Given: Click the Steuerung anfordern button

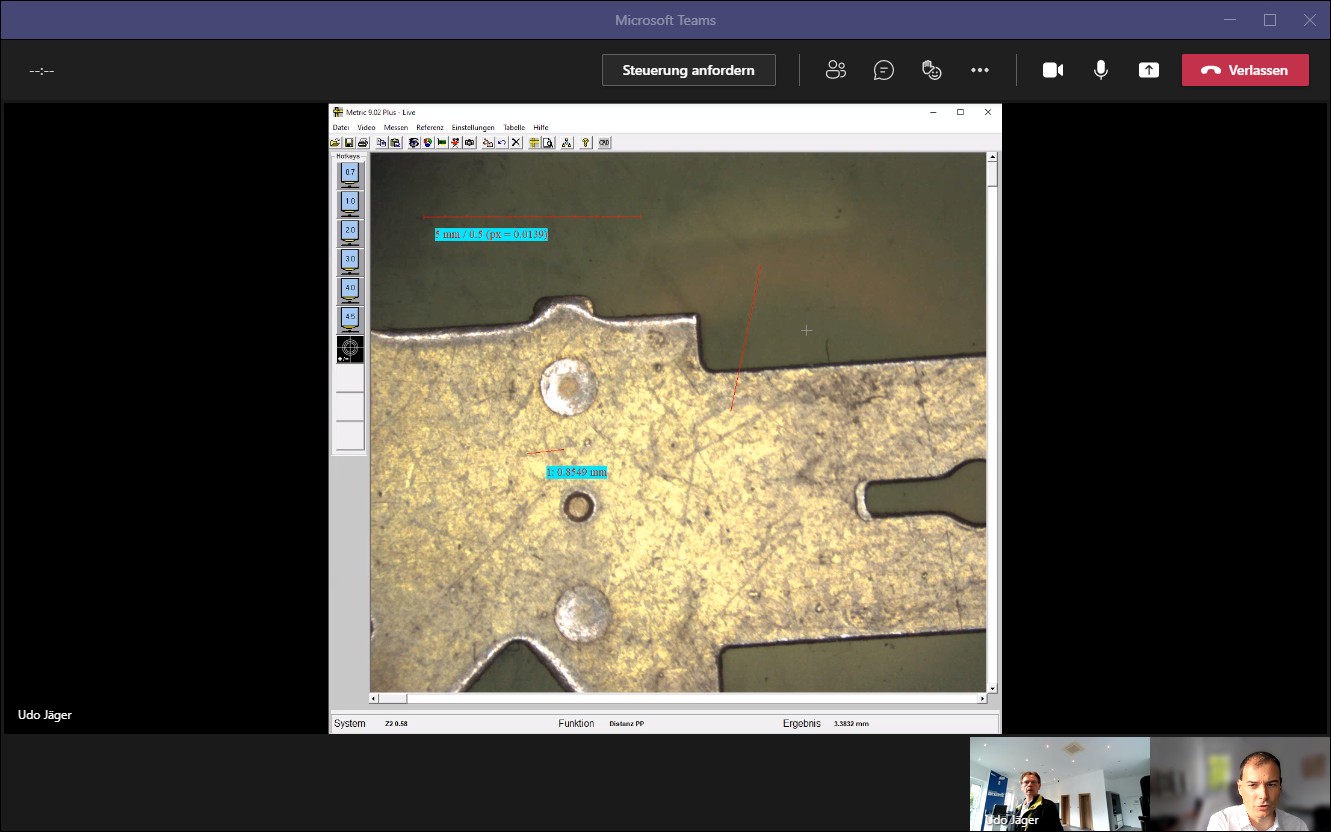Looking at the screenshot, I should point(688,70).
